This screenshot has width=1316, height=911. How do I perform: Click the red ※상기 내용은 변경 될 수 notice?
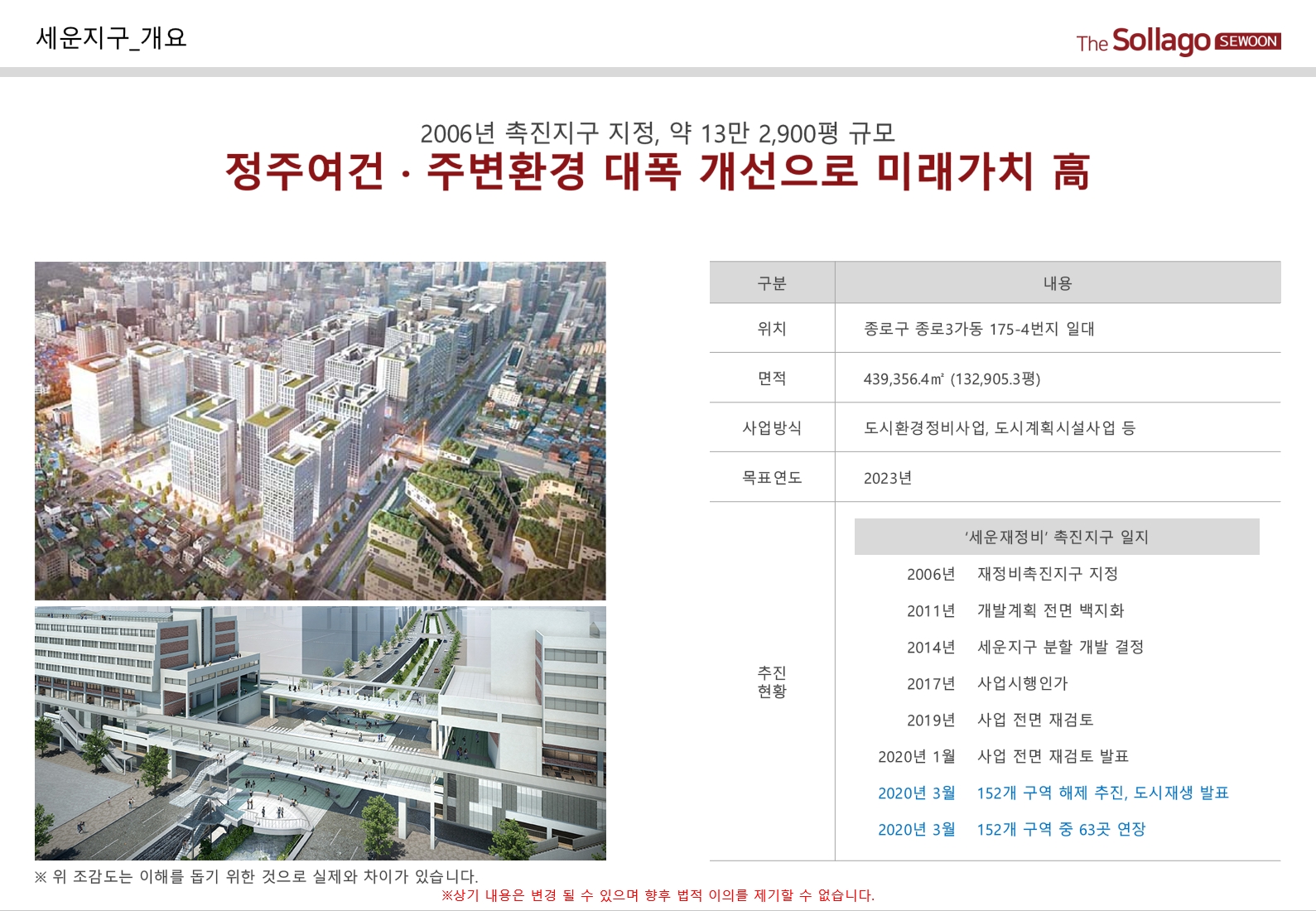pos(658,895)
